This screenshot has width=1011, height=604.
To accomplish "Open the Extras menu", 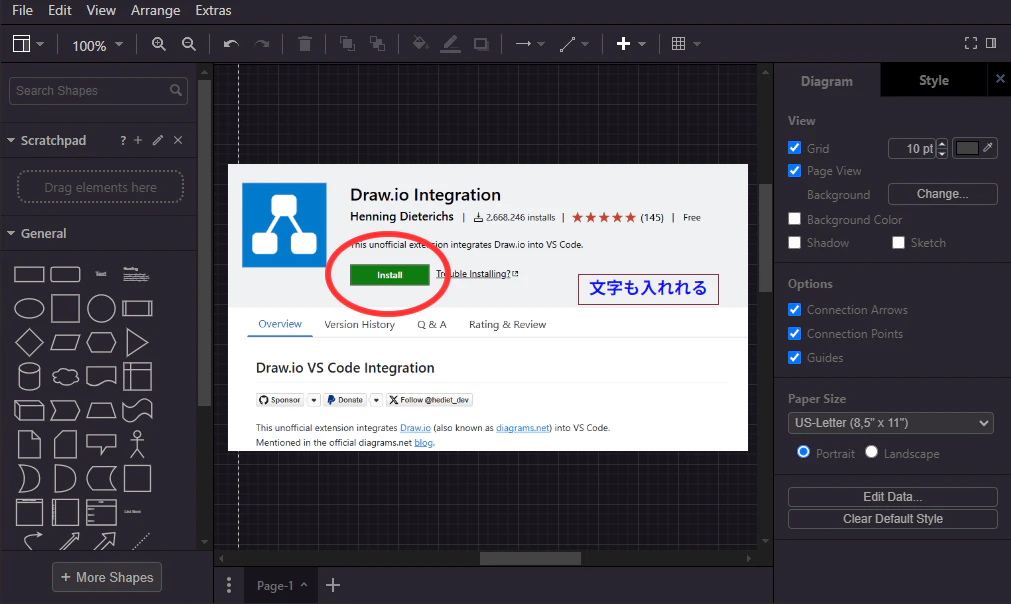I will tap(213, 10).
